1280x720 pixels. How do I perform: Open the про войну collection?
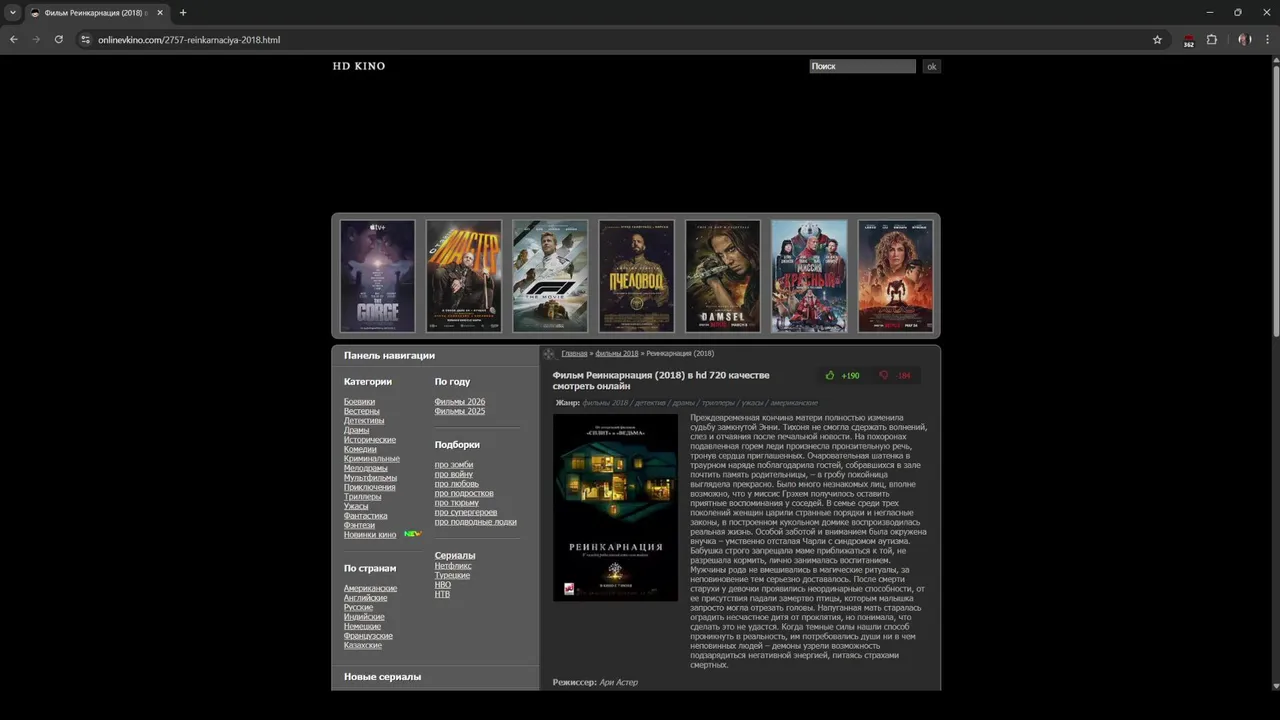454,474
